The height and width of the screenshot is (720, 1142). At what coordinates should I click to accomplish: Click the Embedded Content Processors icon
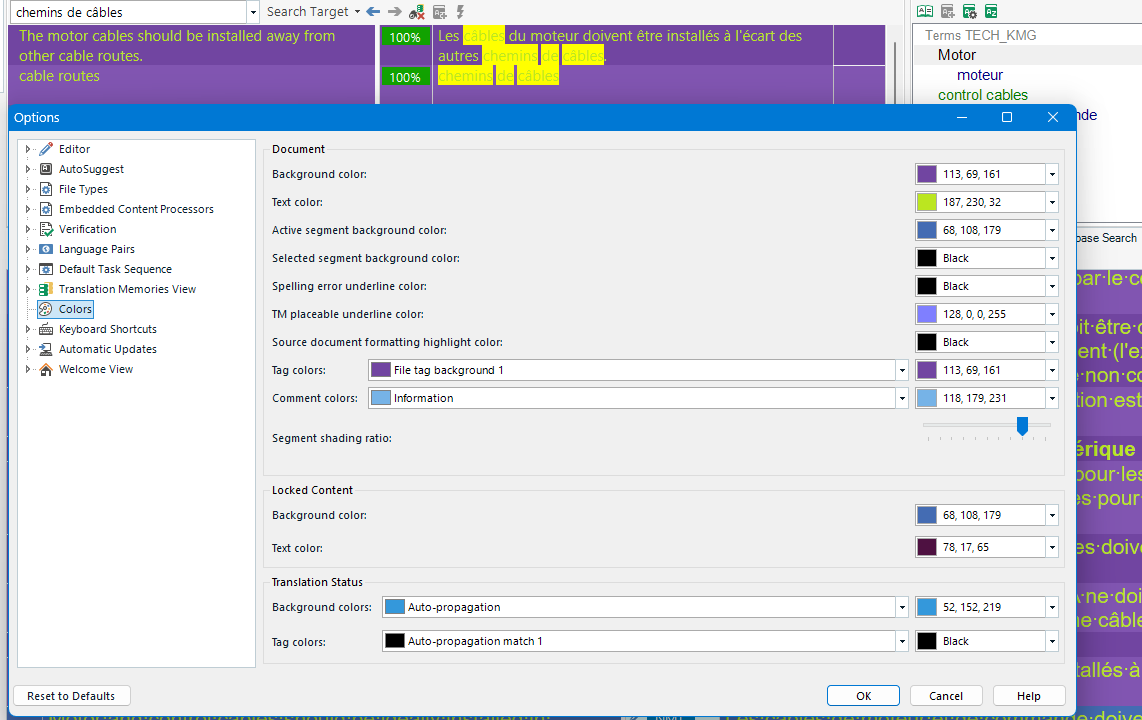pos(46,209)
